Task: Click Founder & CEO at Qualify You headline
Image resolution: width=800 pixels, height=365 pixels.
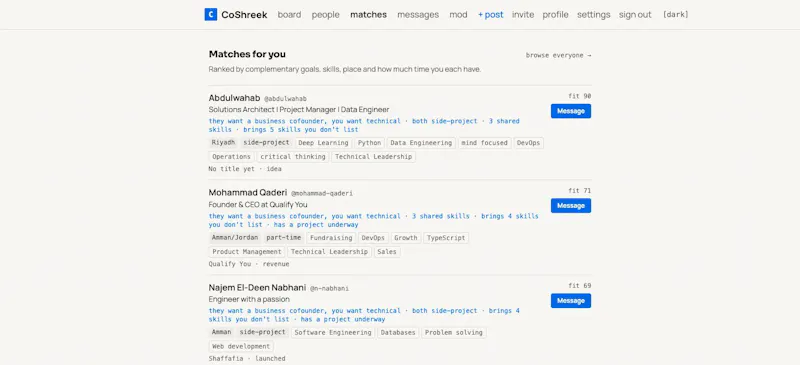Action: tap(258, 205)
